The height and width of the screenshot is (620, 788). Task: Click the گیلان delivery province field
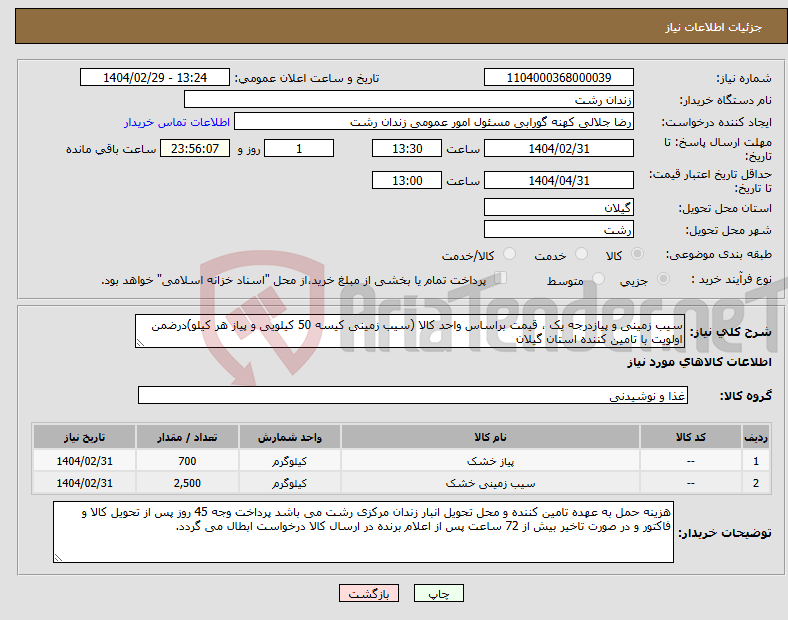point(559,208)
